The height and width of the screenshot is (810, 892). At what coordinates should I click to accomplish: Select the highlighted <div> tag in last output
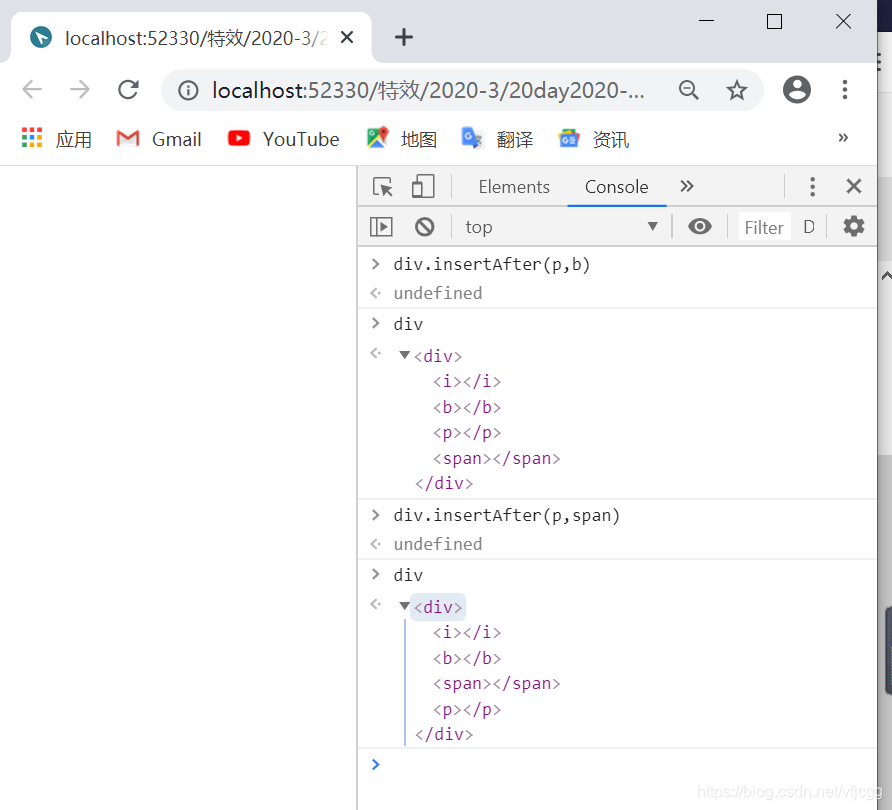click(438, 607)
